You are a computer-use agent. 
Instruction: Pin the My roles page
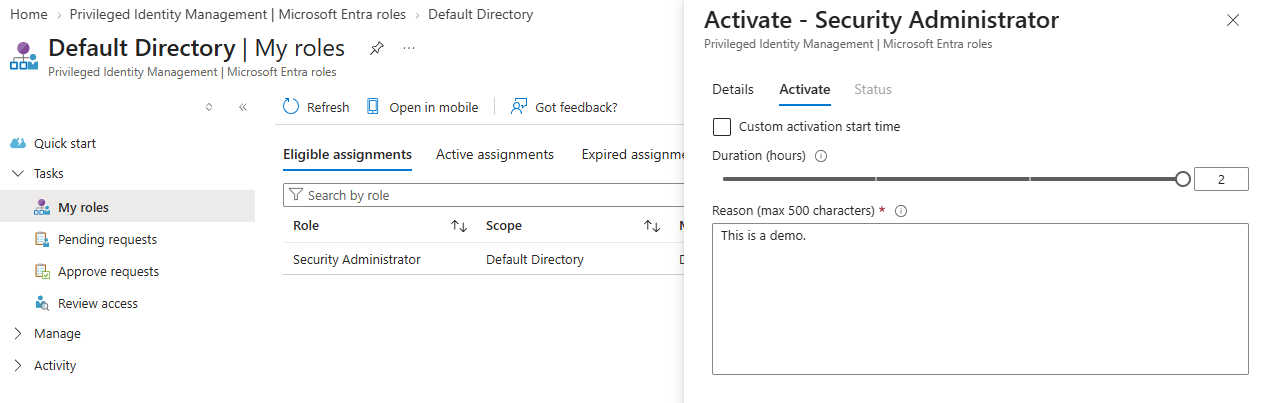[x=376, y=48]
